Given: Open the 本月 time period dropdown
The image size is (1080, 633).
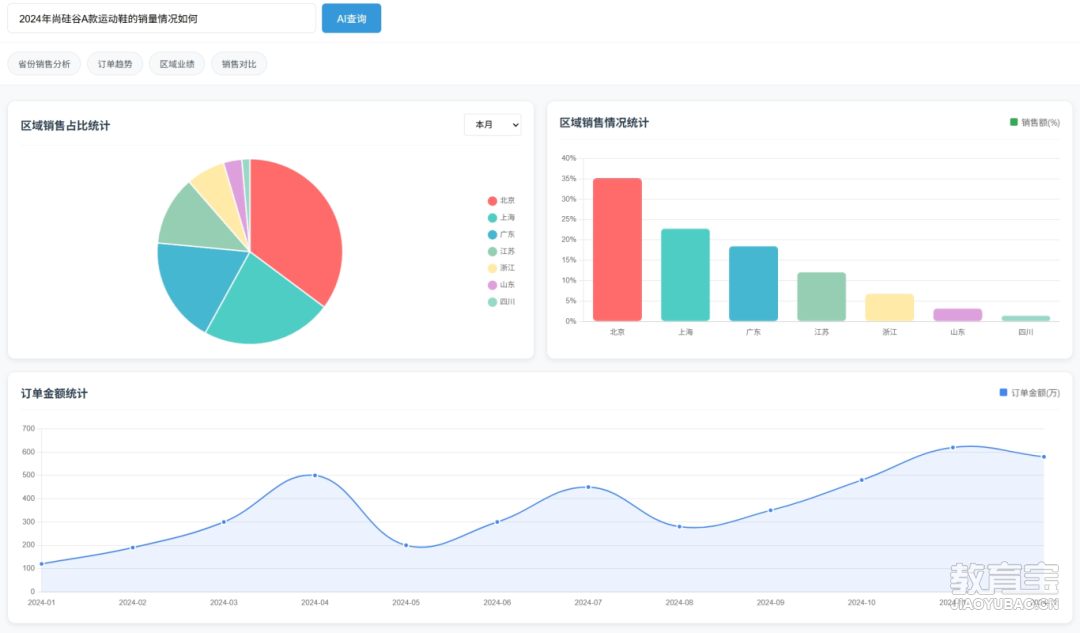Looking at the screenshot, I should (x=493, y=124).
